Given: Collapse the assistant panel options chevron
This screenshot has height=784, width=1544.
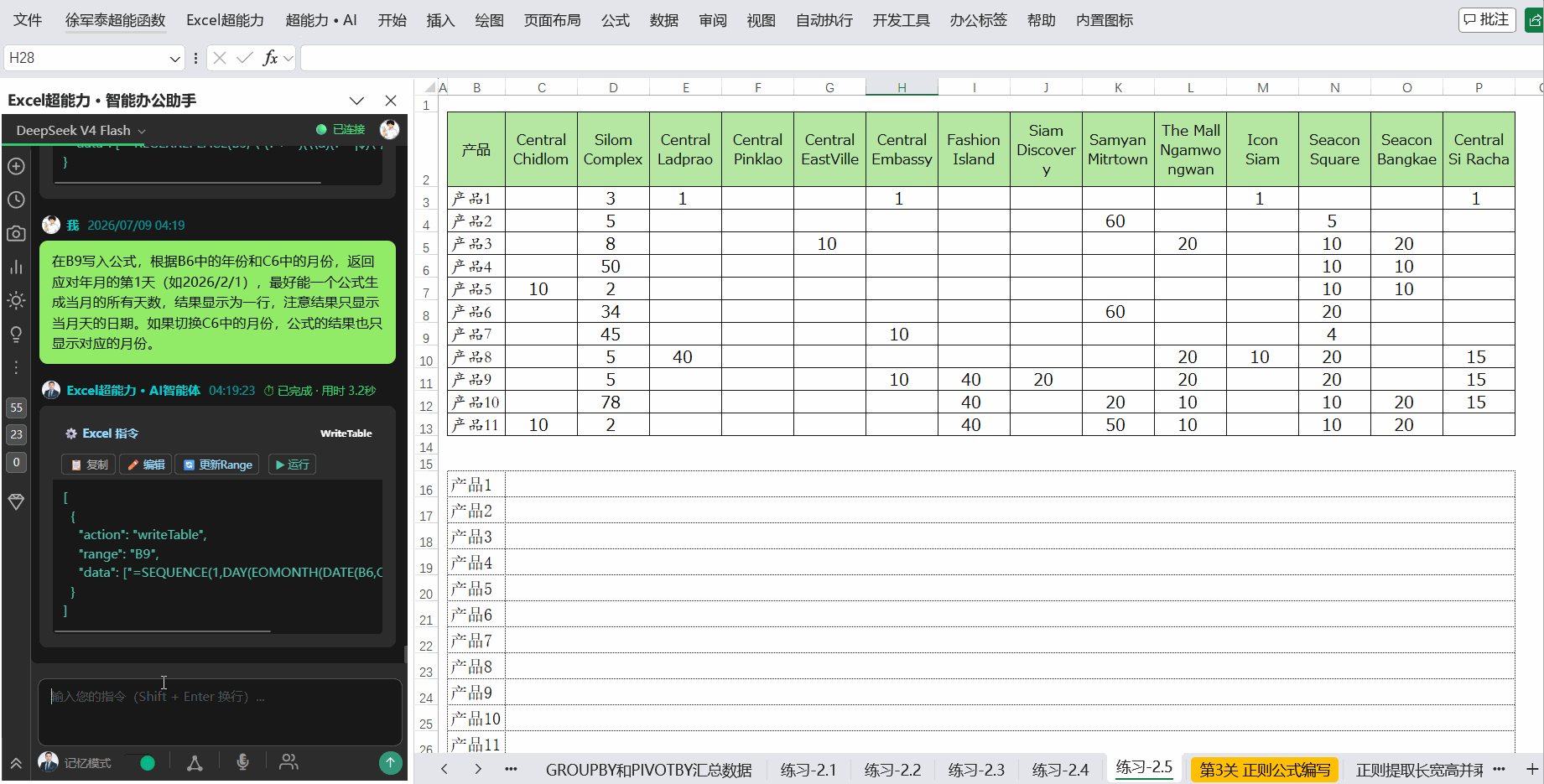Looking at the screenshot, I should coord(356,101).
